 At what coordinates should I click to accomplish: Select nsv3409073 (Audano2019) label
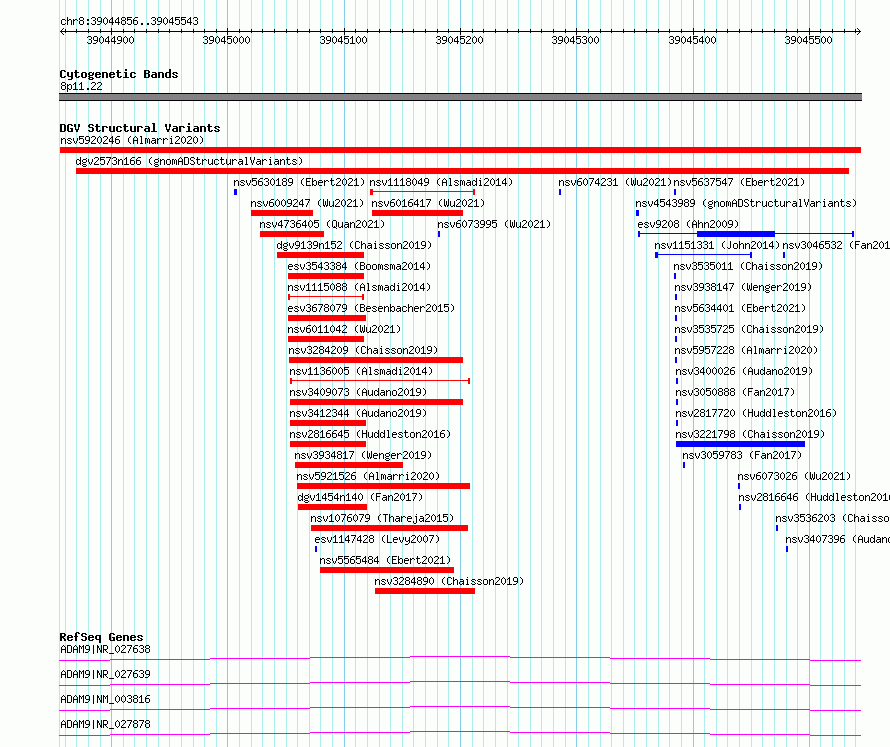pyautogui.click(x=358, y=392)
